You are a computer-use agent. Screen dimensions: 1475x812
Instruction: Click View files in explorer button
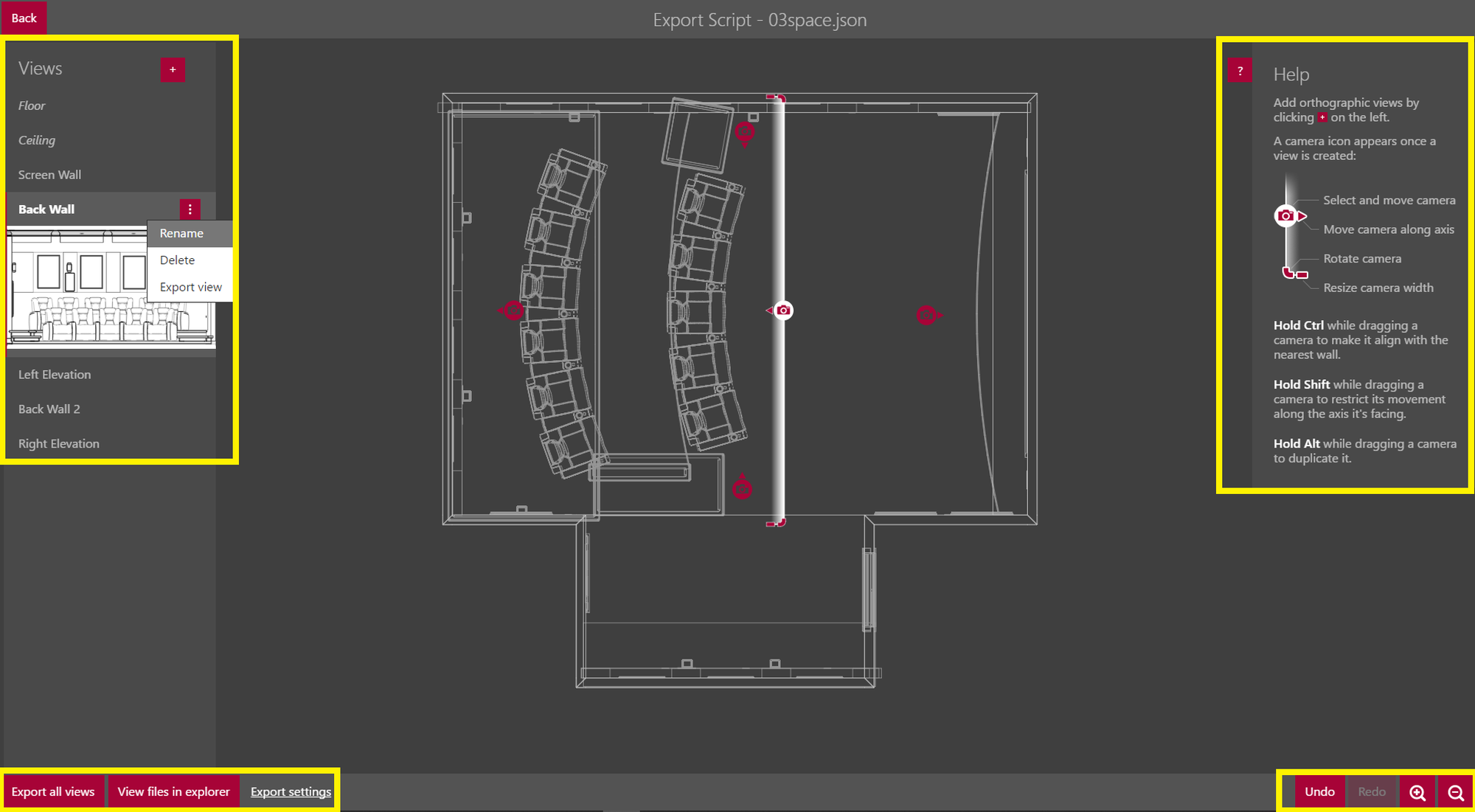click(173, 791)
